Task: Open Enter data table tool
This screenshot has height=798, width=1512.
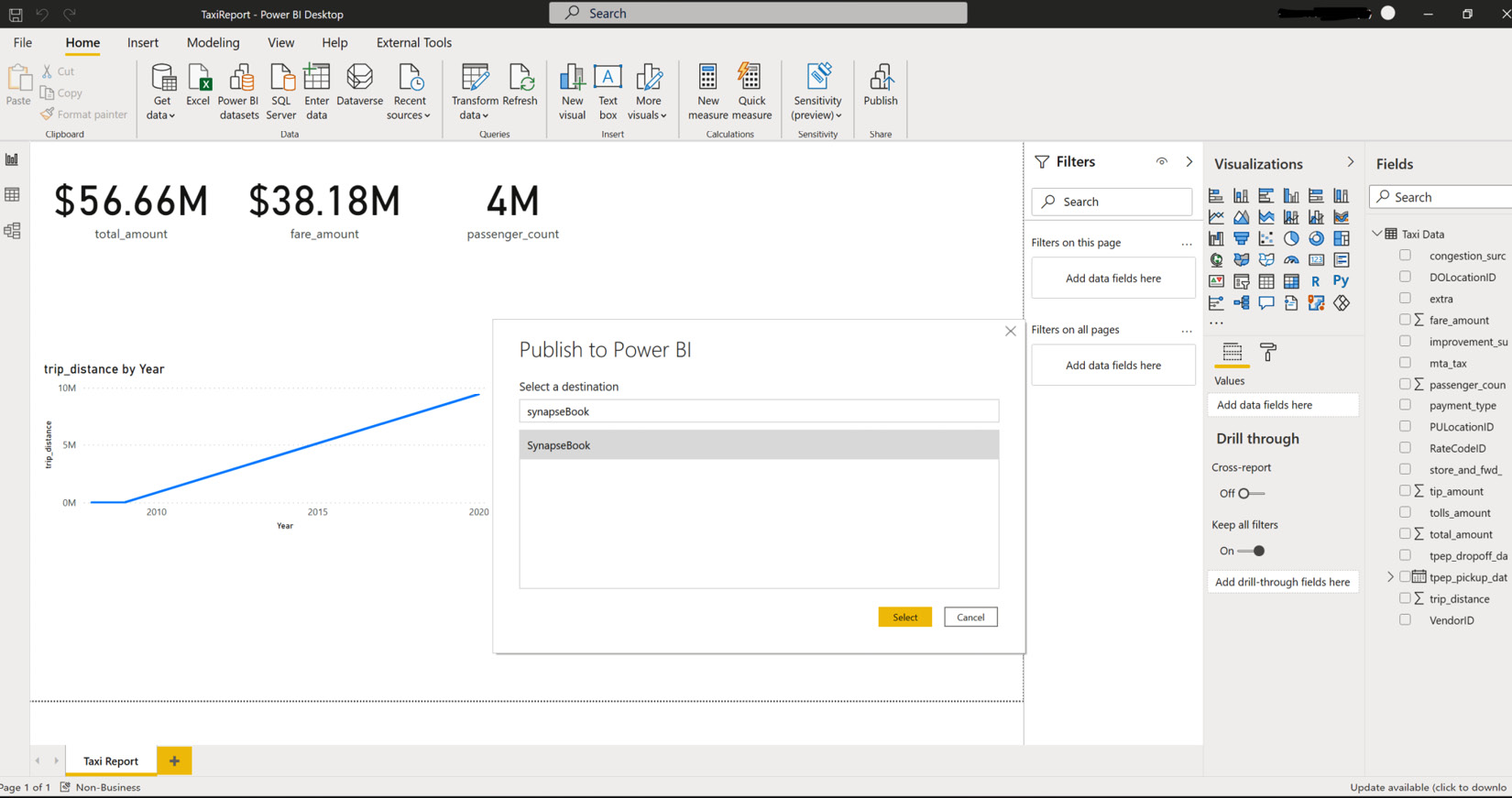Action: [x=317, y=92]
